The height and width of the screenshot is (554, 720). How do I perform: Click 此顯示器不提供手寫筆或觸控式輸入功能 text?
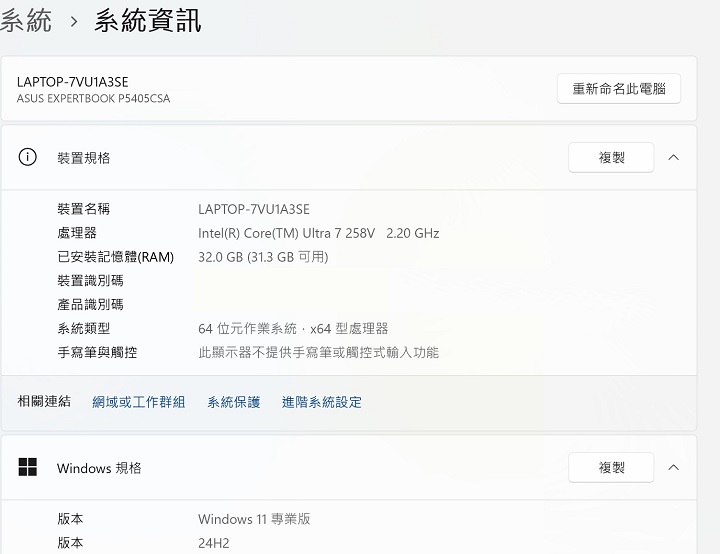(x=318, y=352)
